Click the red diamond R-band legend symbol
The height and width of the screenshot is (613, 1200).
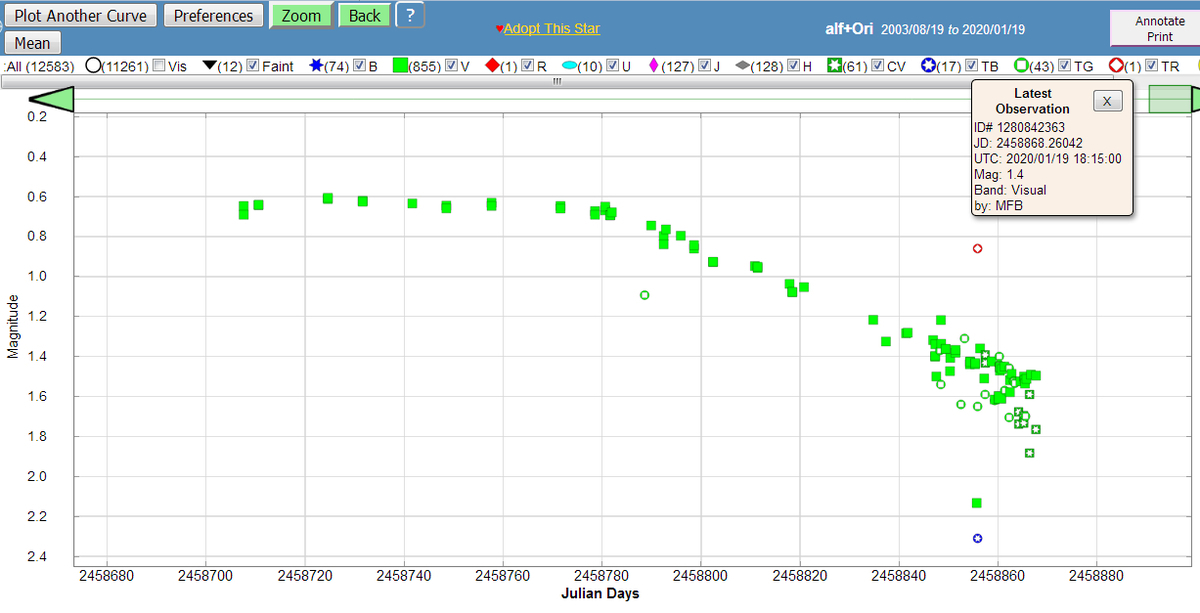point(492,66)
